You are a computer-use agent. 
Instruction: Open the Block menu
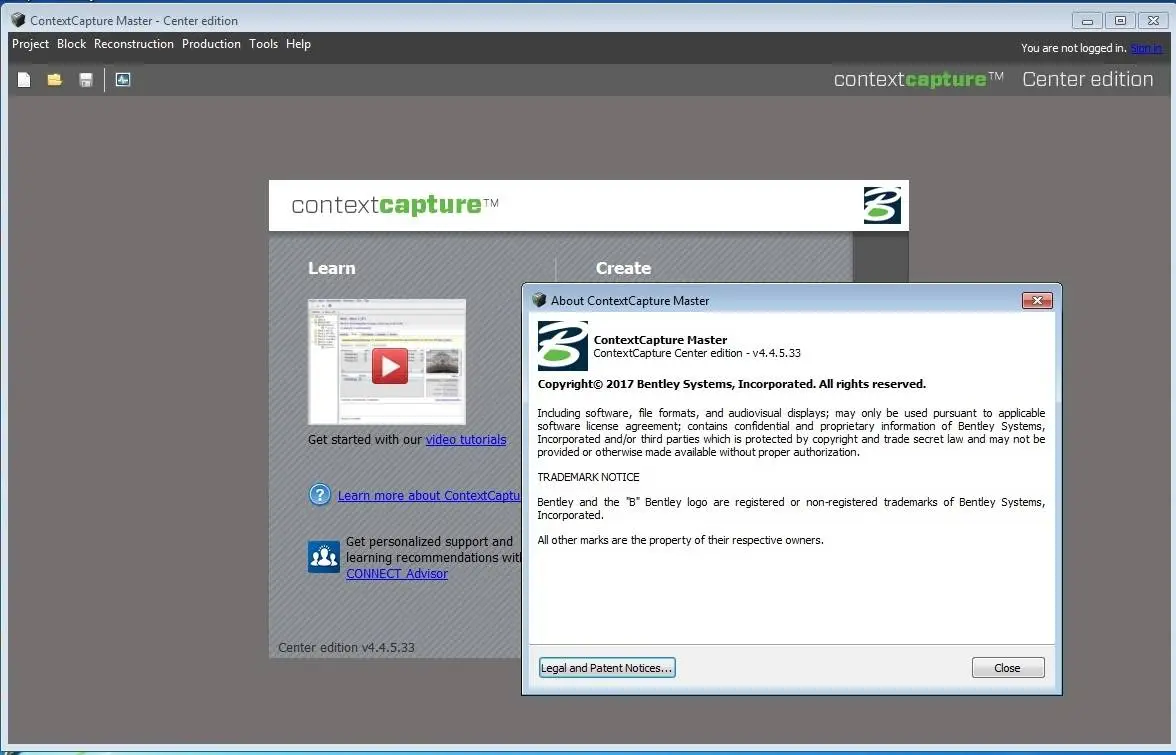[71, 43]
